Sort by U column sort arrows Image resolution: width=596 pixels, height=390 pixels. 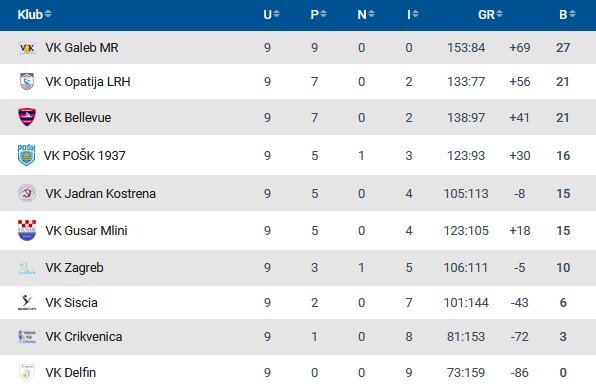[x=276, y=14]
